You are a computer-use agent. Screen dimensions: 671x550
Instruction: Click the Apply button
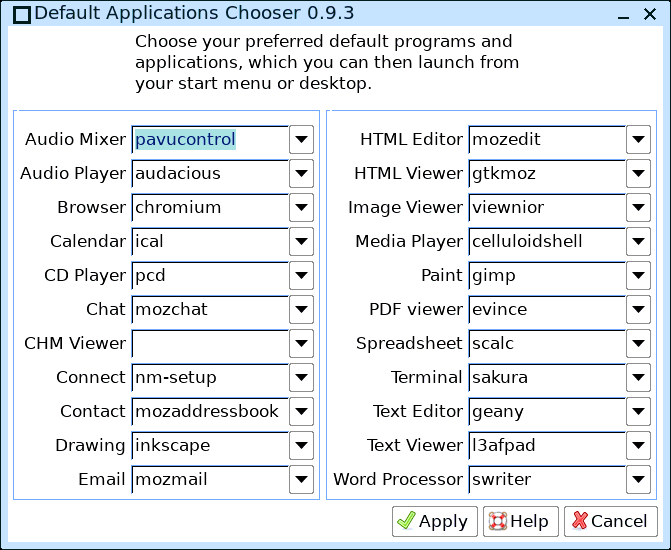(435, 521)
